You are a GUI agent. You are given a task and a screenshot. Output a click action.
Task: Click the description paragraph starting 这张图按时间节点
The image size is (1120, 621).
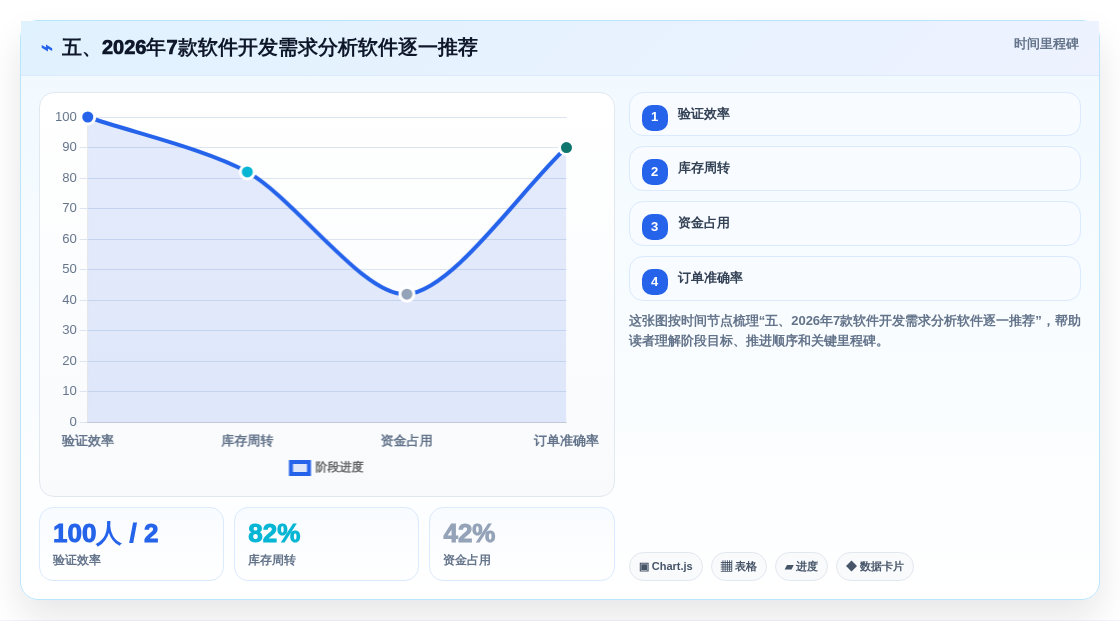tap(854, 331)
